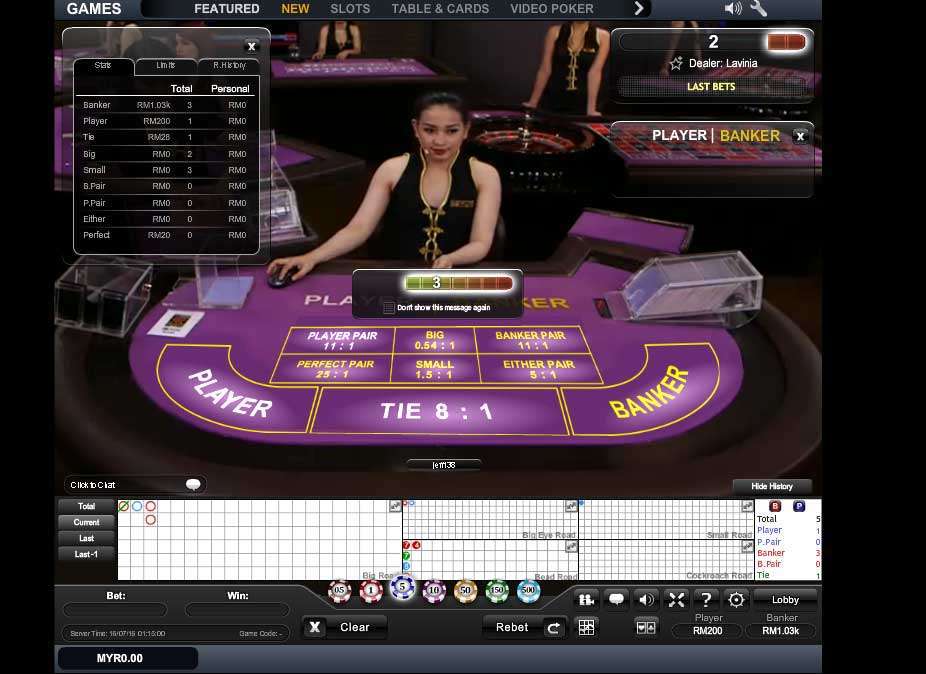Open Table & Cards category
This screenshot has width=926, height=674.
coord(440,9)
